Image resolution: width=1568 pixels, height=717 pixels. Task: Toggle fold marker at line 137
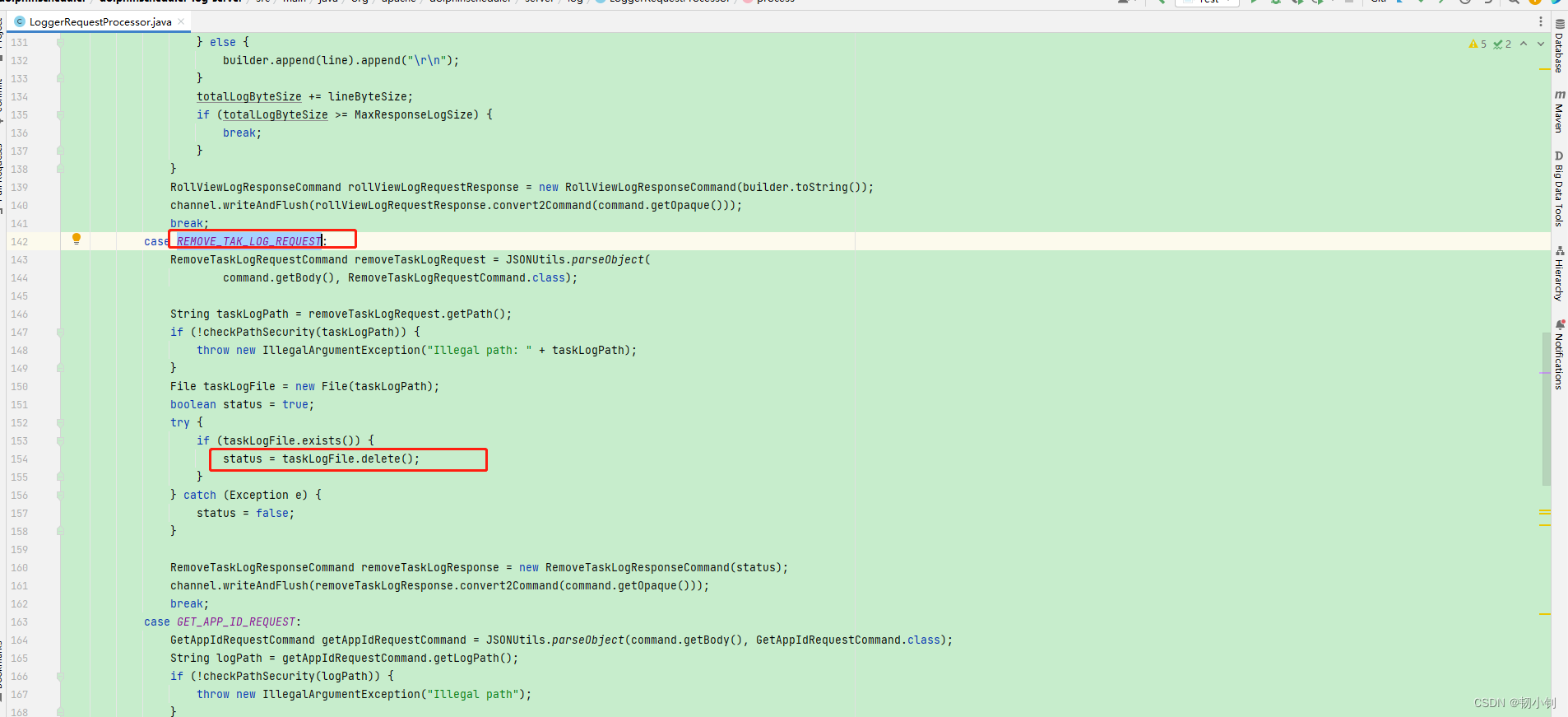pos(59,151)
